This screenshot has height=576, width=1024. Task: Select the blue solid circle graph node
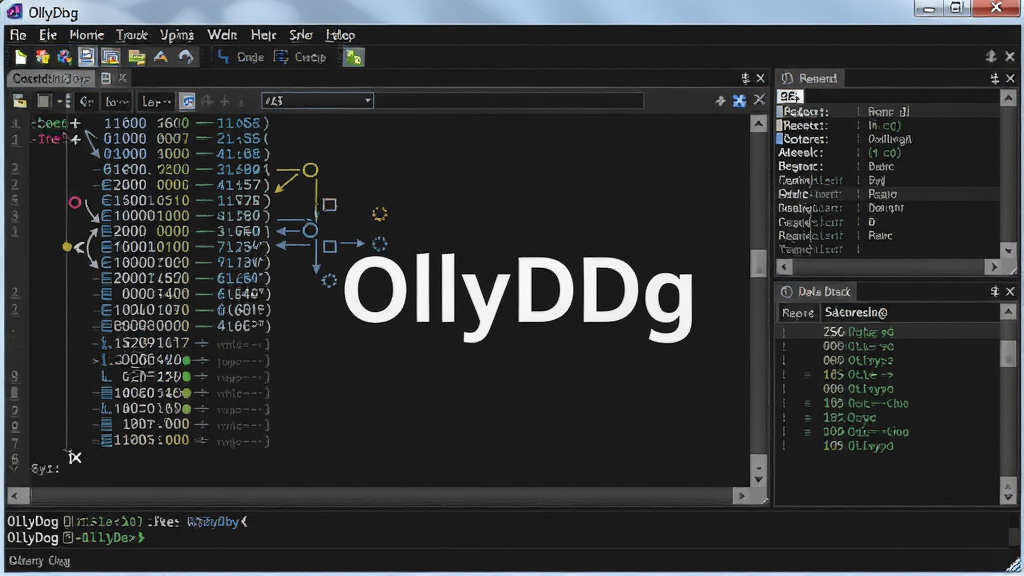[x=310, y=231]
